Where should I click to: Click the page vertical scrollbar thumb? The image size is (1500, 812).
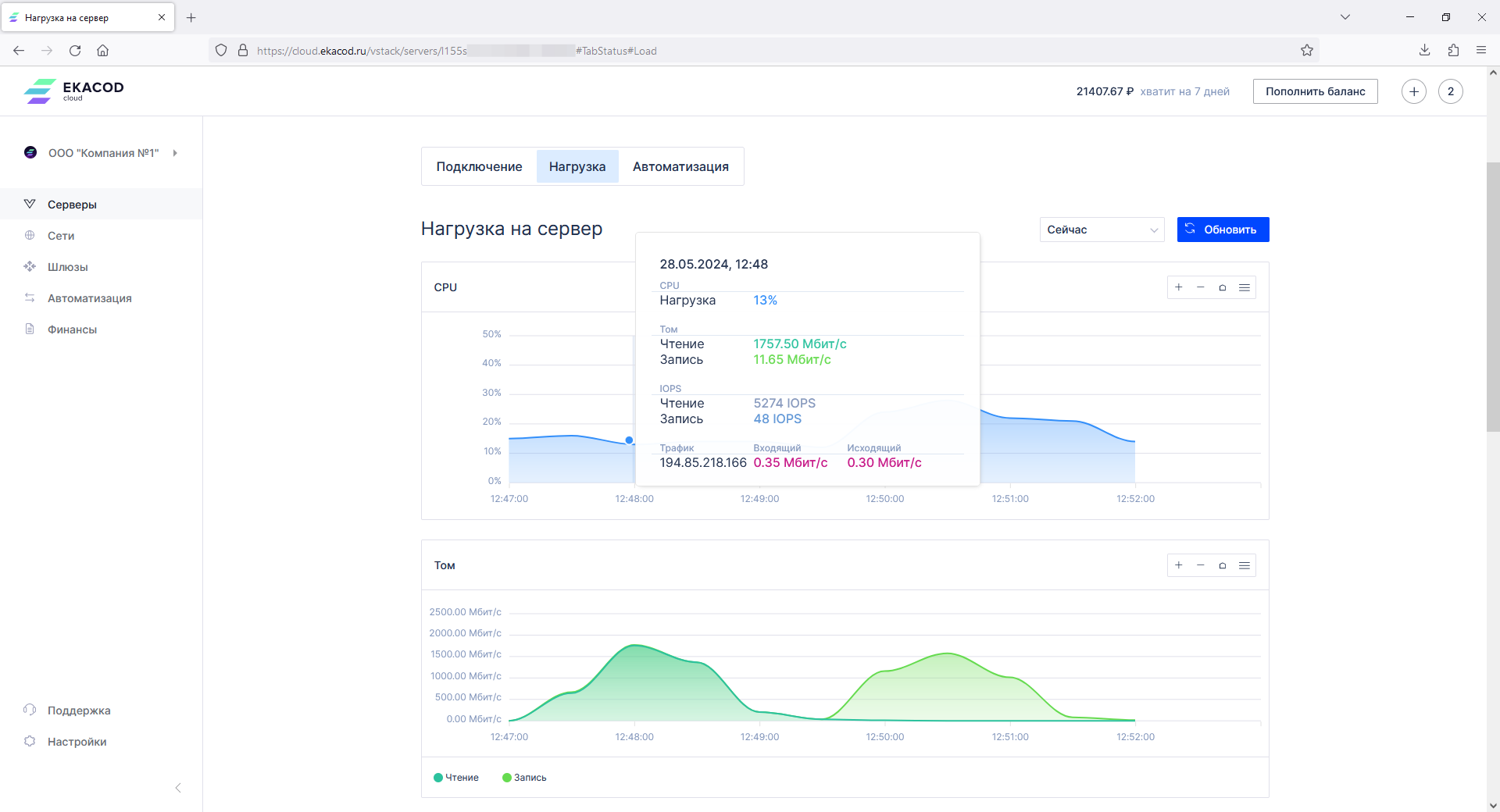[1493, 297]
